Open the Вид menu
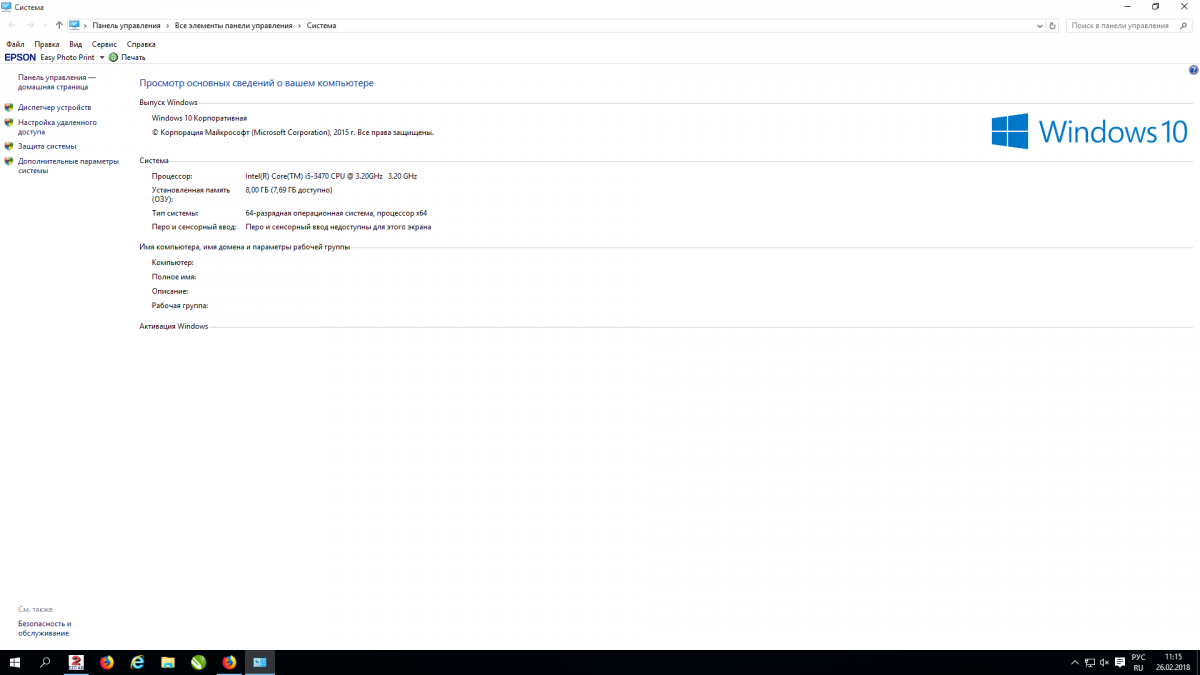Viewport: 1200px width, 675px height. (x=76, y=44)
